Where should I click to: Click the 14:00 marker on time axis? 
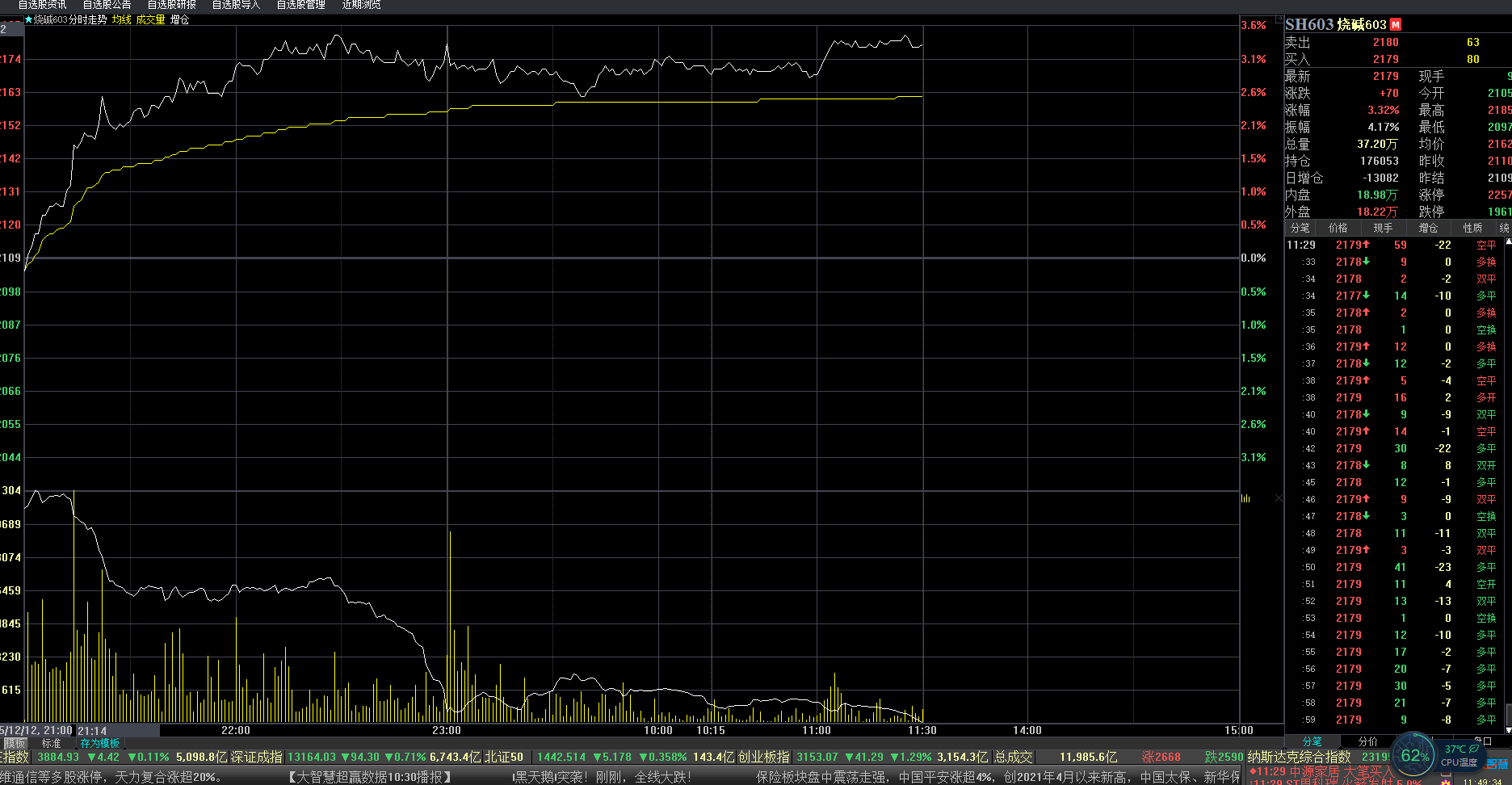point(1027,730)
